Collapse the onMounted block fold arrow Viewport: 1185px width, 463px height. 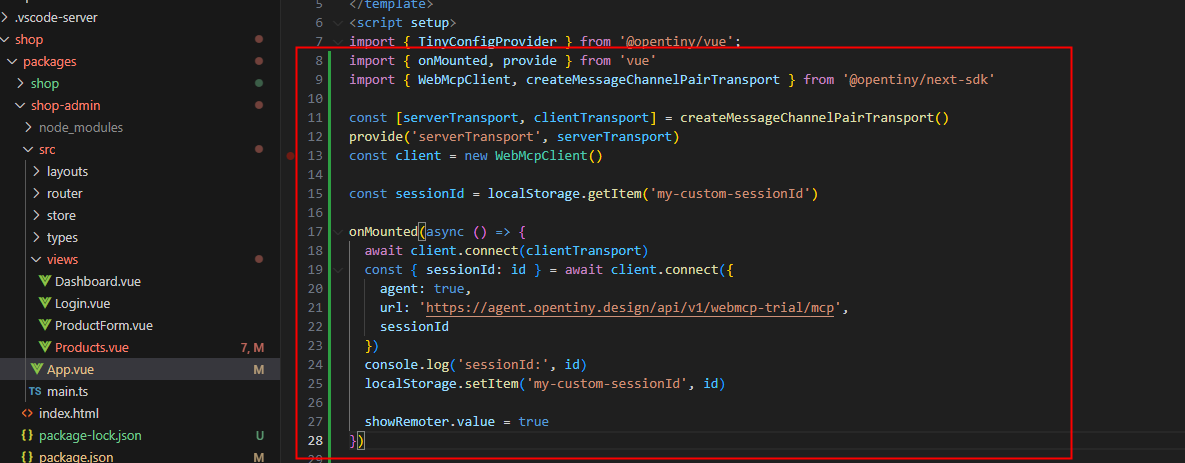[x=338, y=231]
